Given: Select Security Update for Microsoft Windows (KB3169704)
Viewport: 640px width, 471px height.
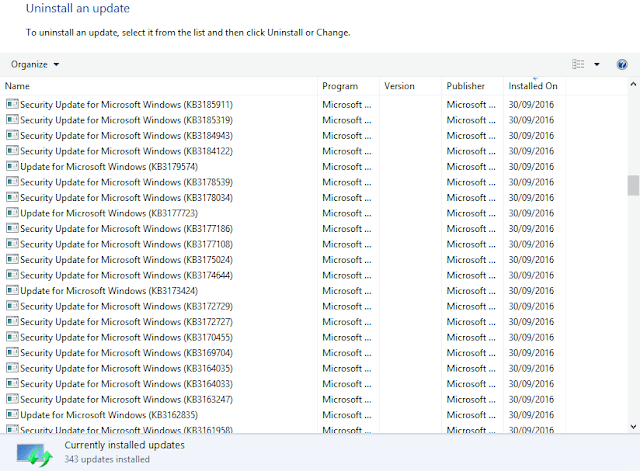Looking at the screenshot, I should (127, 353).
